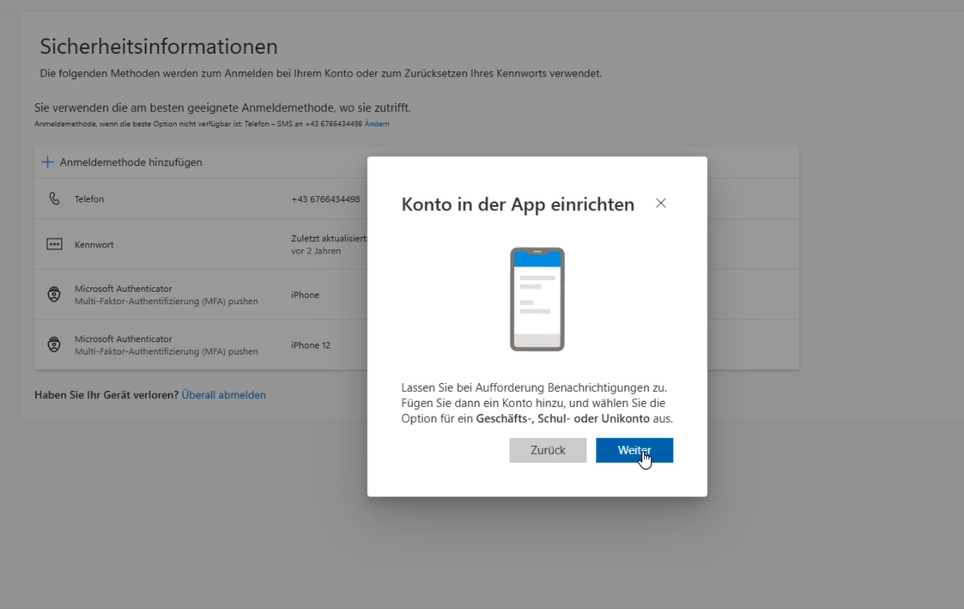Click the Weiter button
The image size is (964, 610).
coord(634,450)
